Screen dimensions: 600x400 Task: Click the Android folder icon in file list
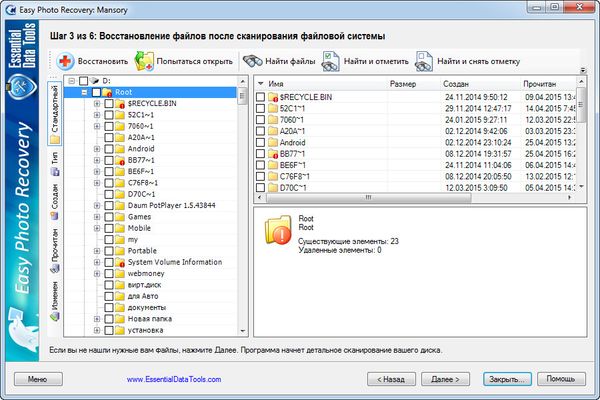[x=273, y=142]
